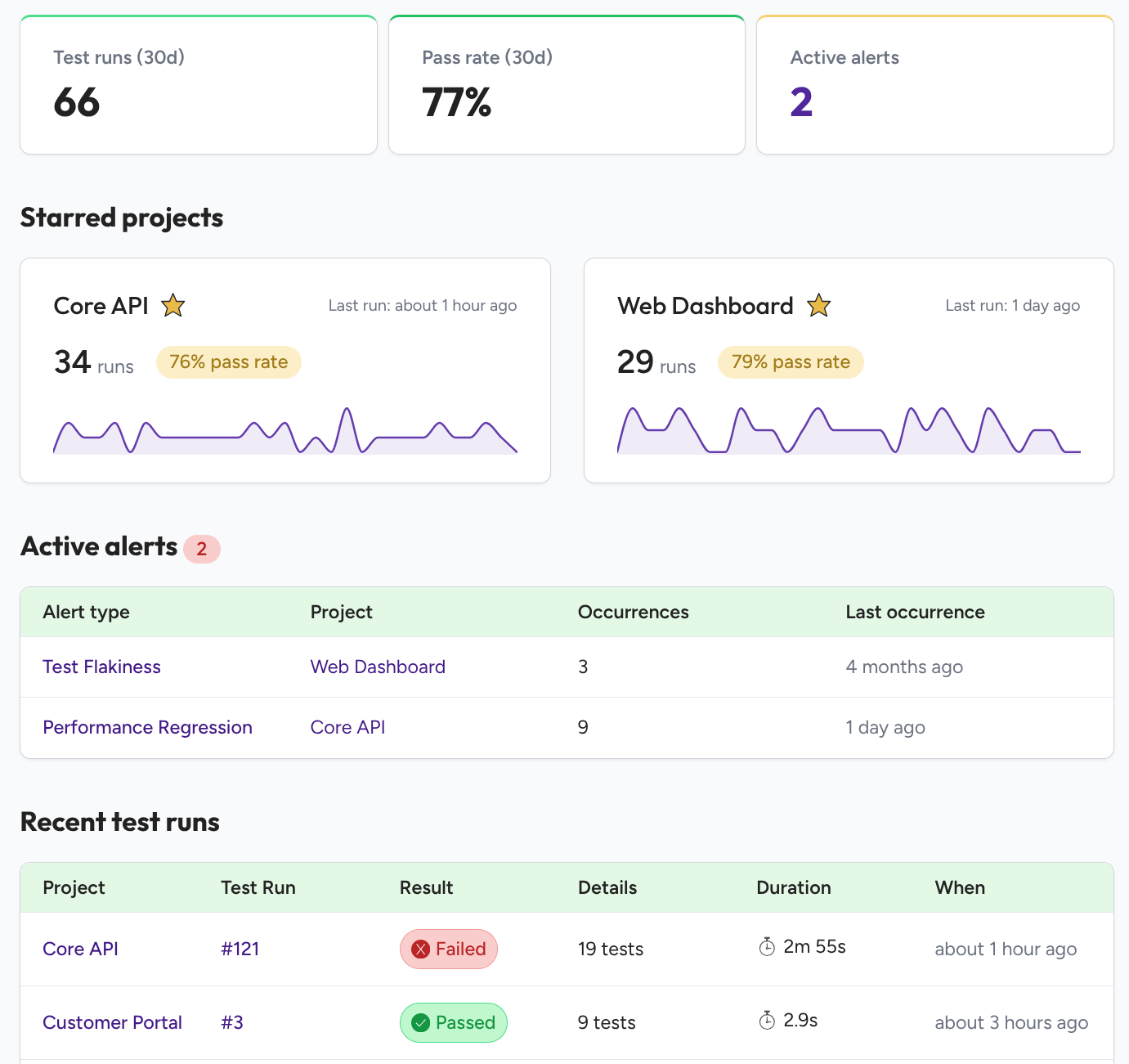Open Core API in recent test runs
The image size is (1129, 1064).
click(80, 949)
